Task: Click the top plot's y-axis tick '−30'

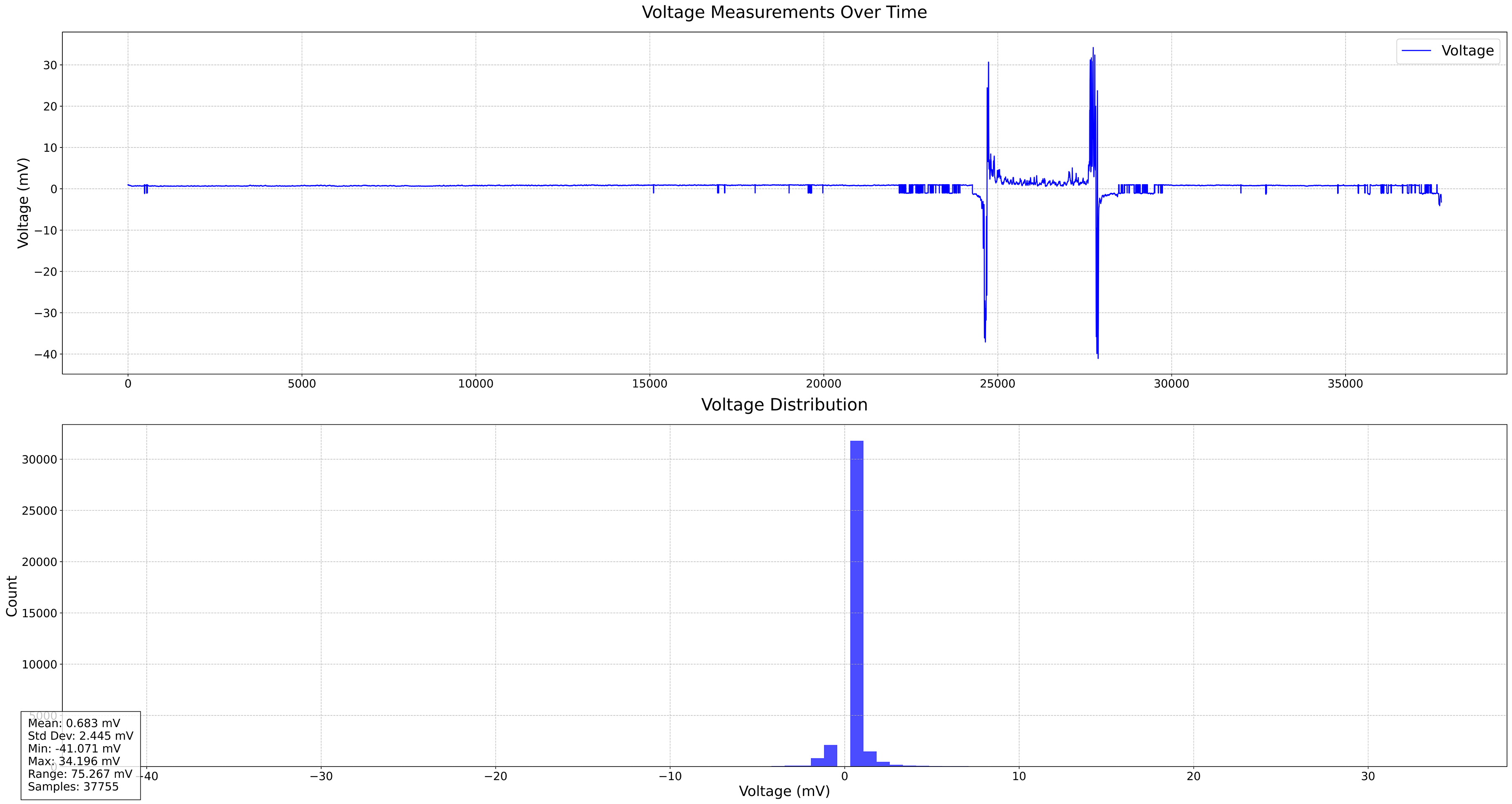Action: pos(45,314)
